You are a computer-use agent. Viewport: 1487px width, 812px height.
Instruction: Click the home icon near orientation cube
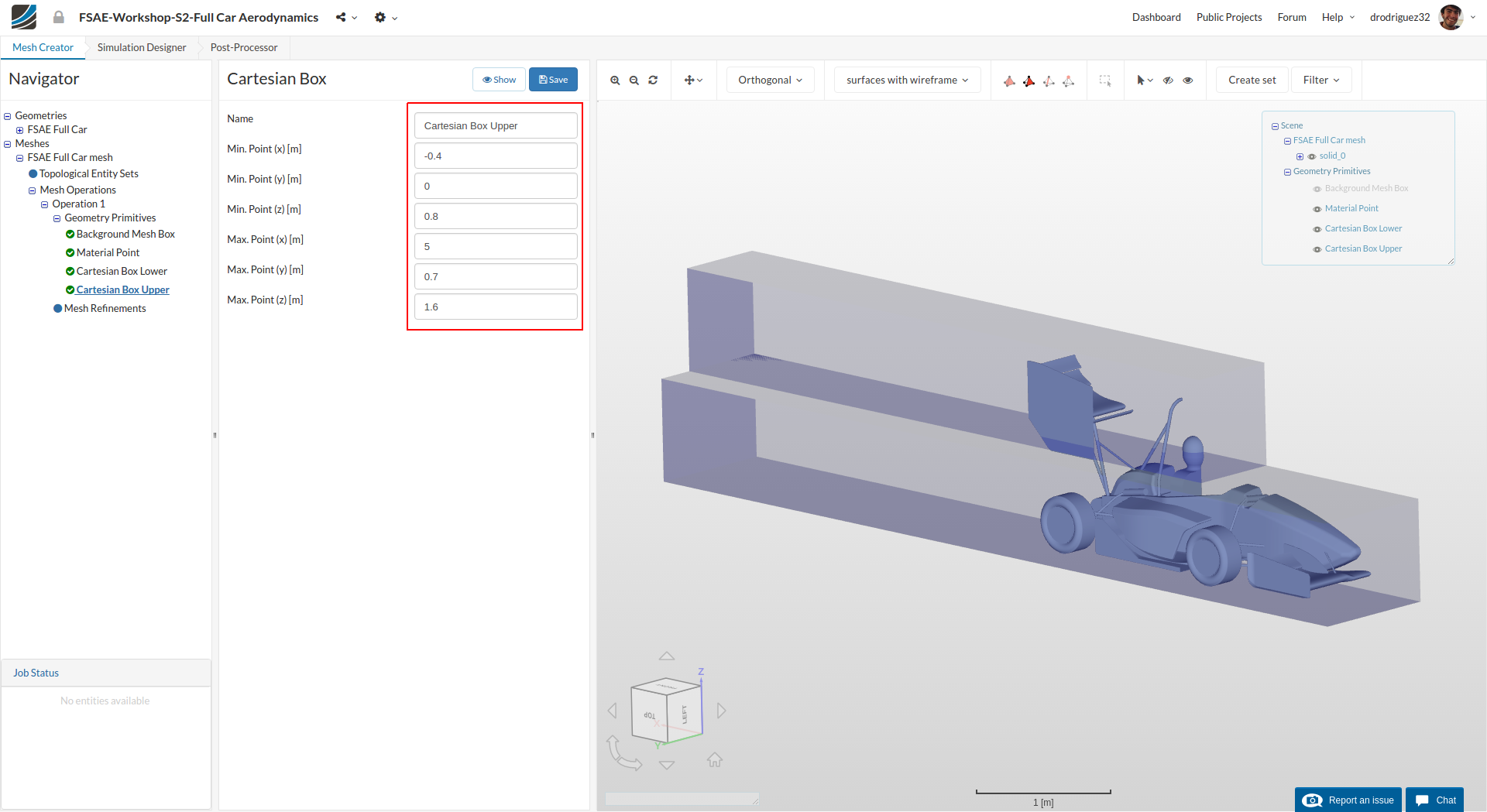[x=715, y=760]
